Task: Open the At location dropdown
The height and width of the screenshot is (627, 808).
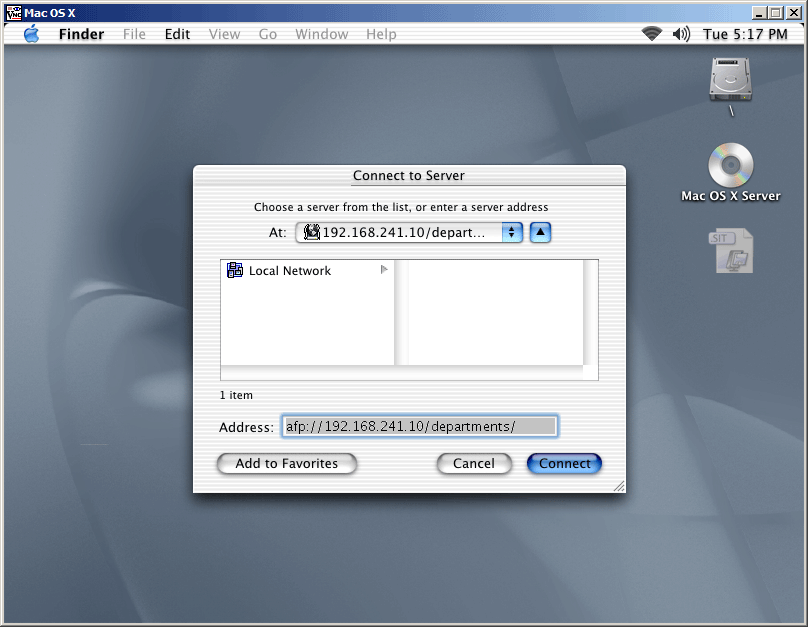Action: tap(512, 233)
